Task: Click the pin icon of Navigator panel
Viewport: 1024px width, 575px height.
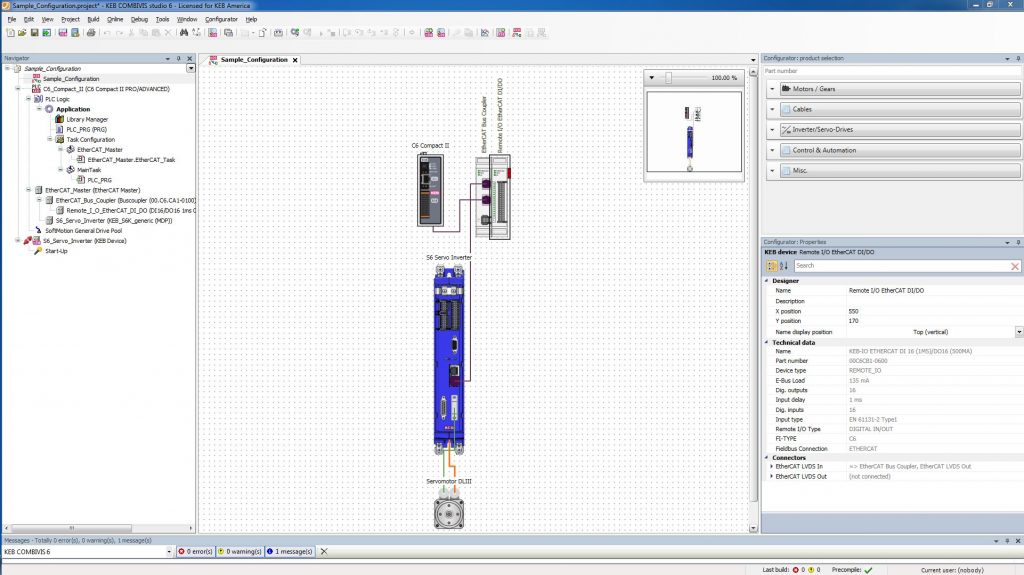Action: [x=178, y=58]
